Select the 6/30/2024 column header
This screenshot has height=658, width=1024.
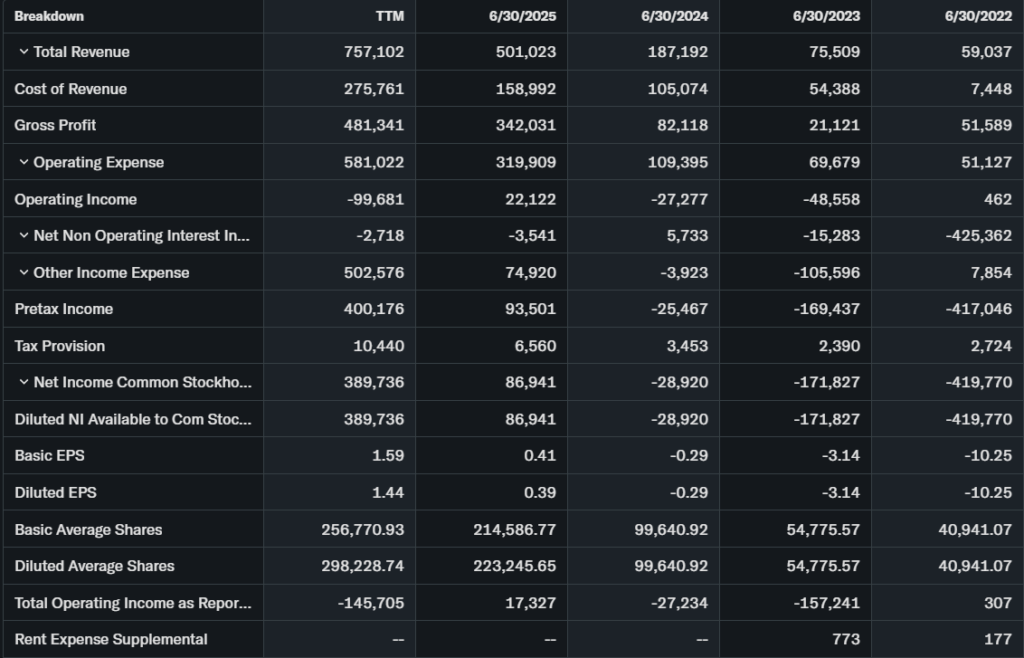click(676, 16)
